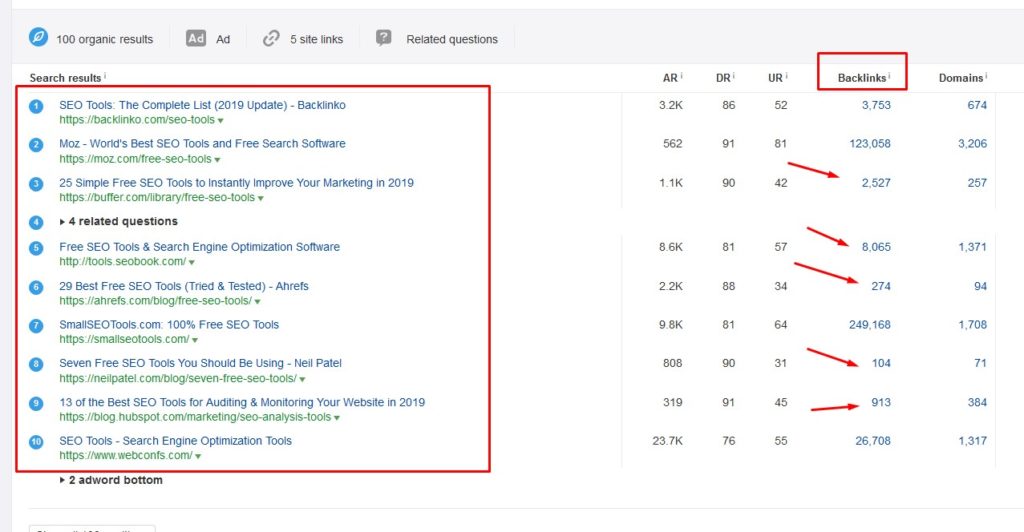The width and height of the screenshot is (1024, 532).
Task: Click the Ad badge icon
Action: (196, 39)
